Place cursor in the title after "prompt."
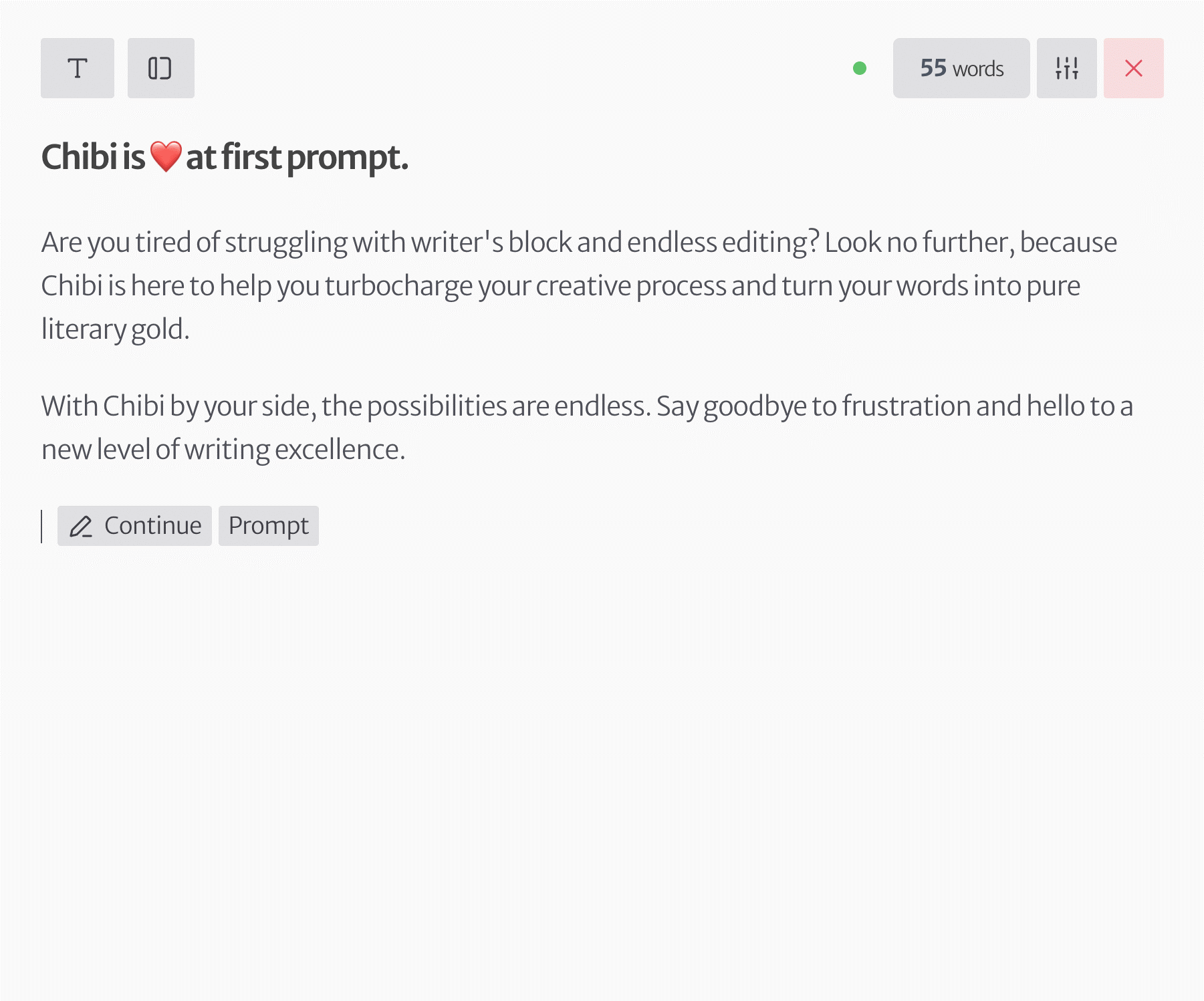This screenshot has height=1001, width=1204. (x=409, y=158)
